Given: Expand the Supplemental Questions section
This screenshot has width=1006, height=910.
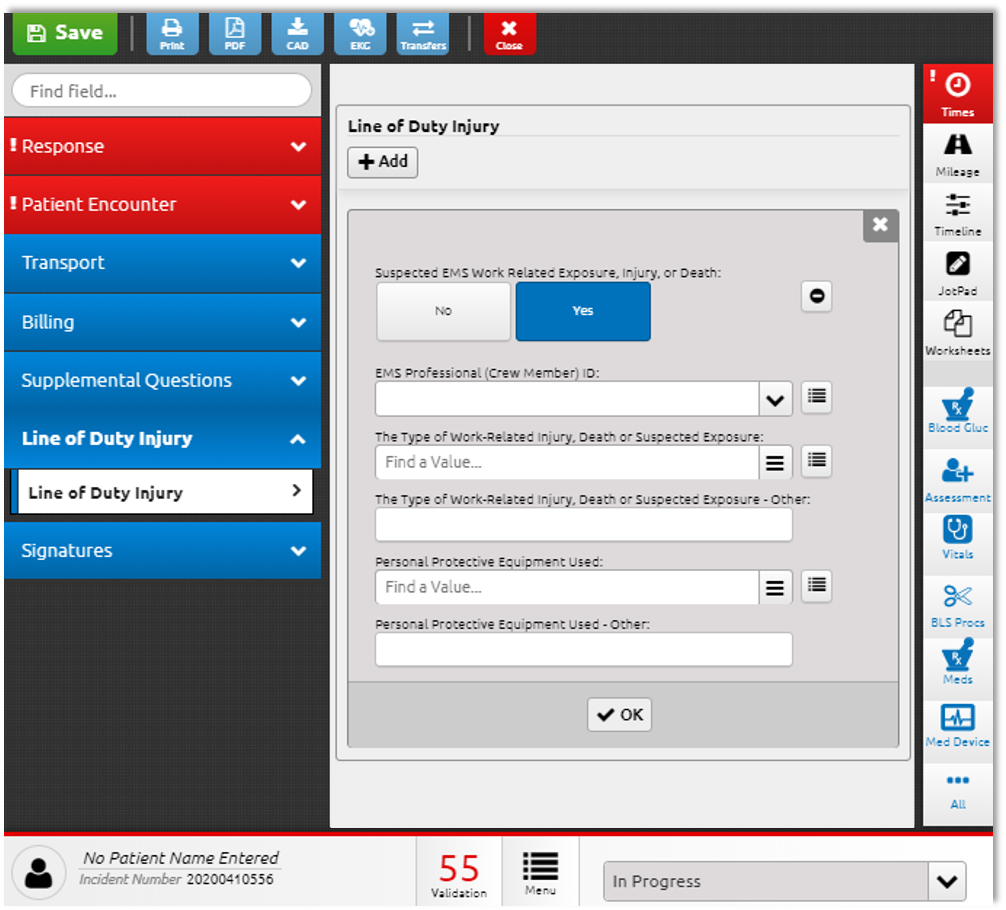Looking at the screenshot, I should click(162, 380).
